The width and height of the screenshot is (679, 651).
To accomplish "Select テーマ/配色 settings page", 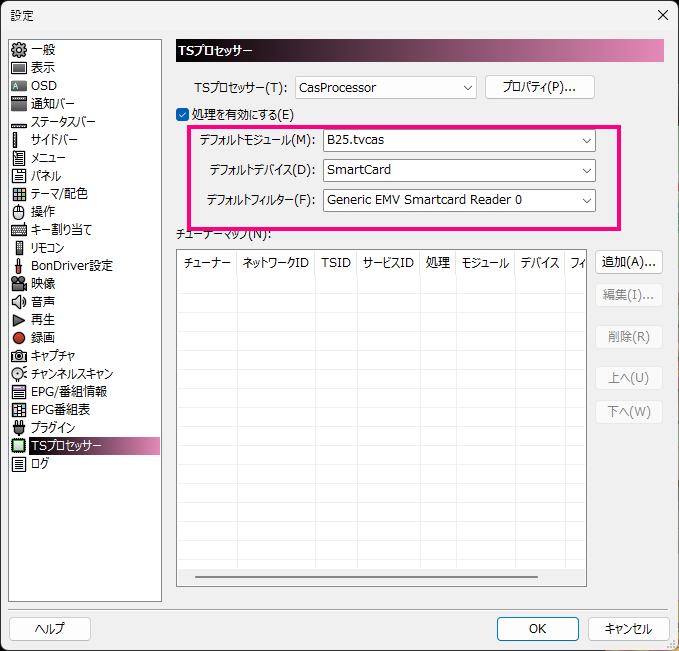I will 59,194.
